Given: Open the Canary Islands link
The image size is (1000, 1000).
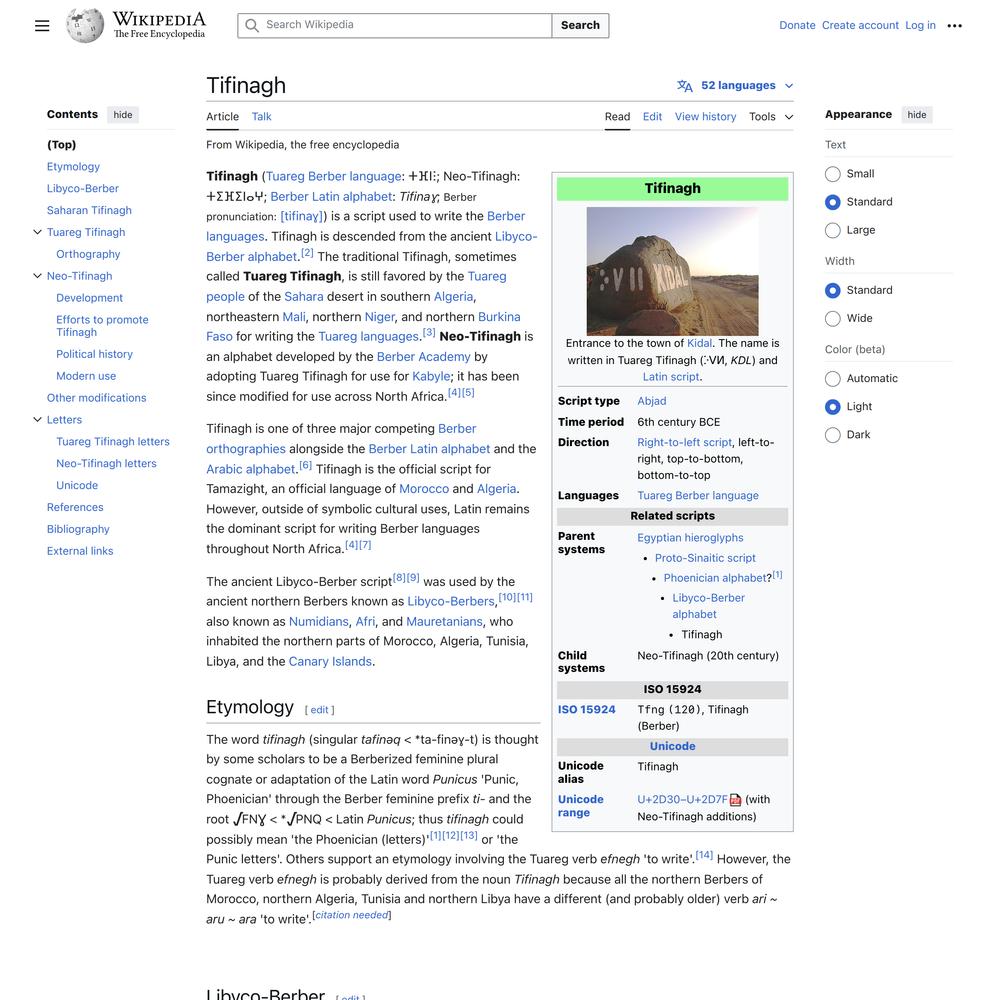Looking at the screenshot, I should (330, 661).
